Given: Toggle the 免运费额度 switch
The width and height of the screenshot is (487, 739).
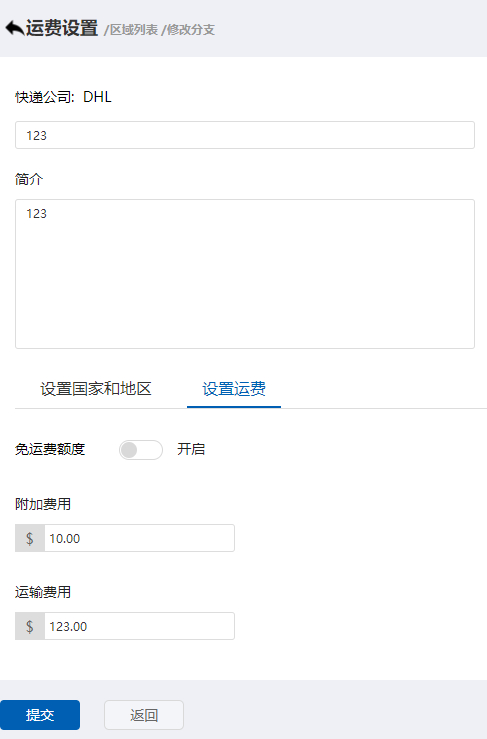Looking at the screenshot, I should click(140, 450).
